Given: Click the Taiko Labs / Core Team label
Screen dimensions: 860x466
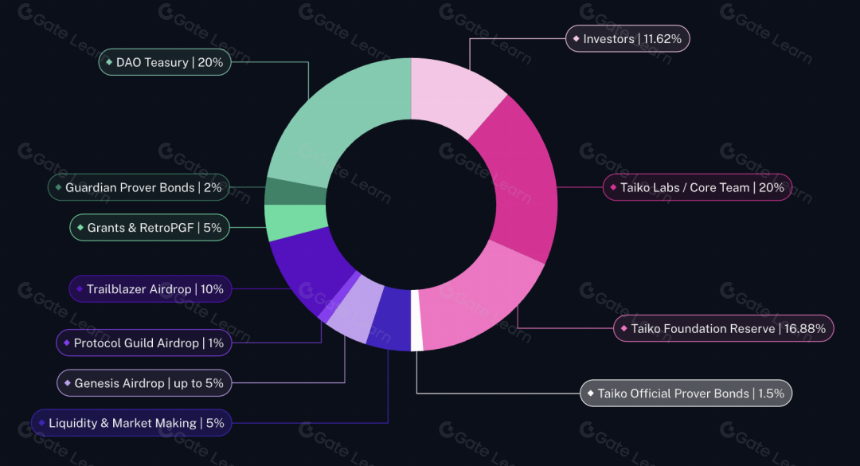Looking at the screenshot, I should [698, 187].
